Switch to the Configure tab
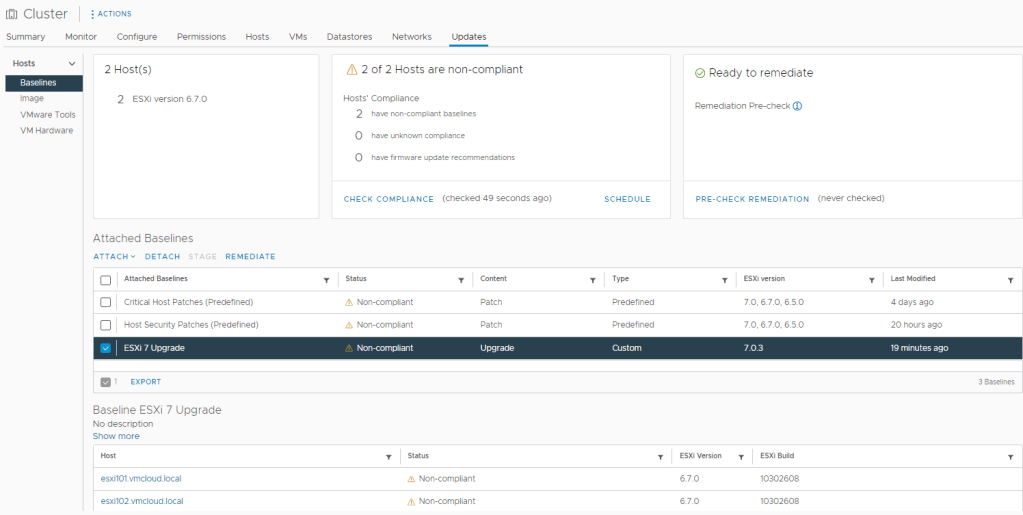Viewport: 1023px width, 515px height. (137, 37)
